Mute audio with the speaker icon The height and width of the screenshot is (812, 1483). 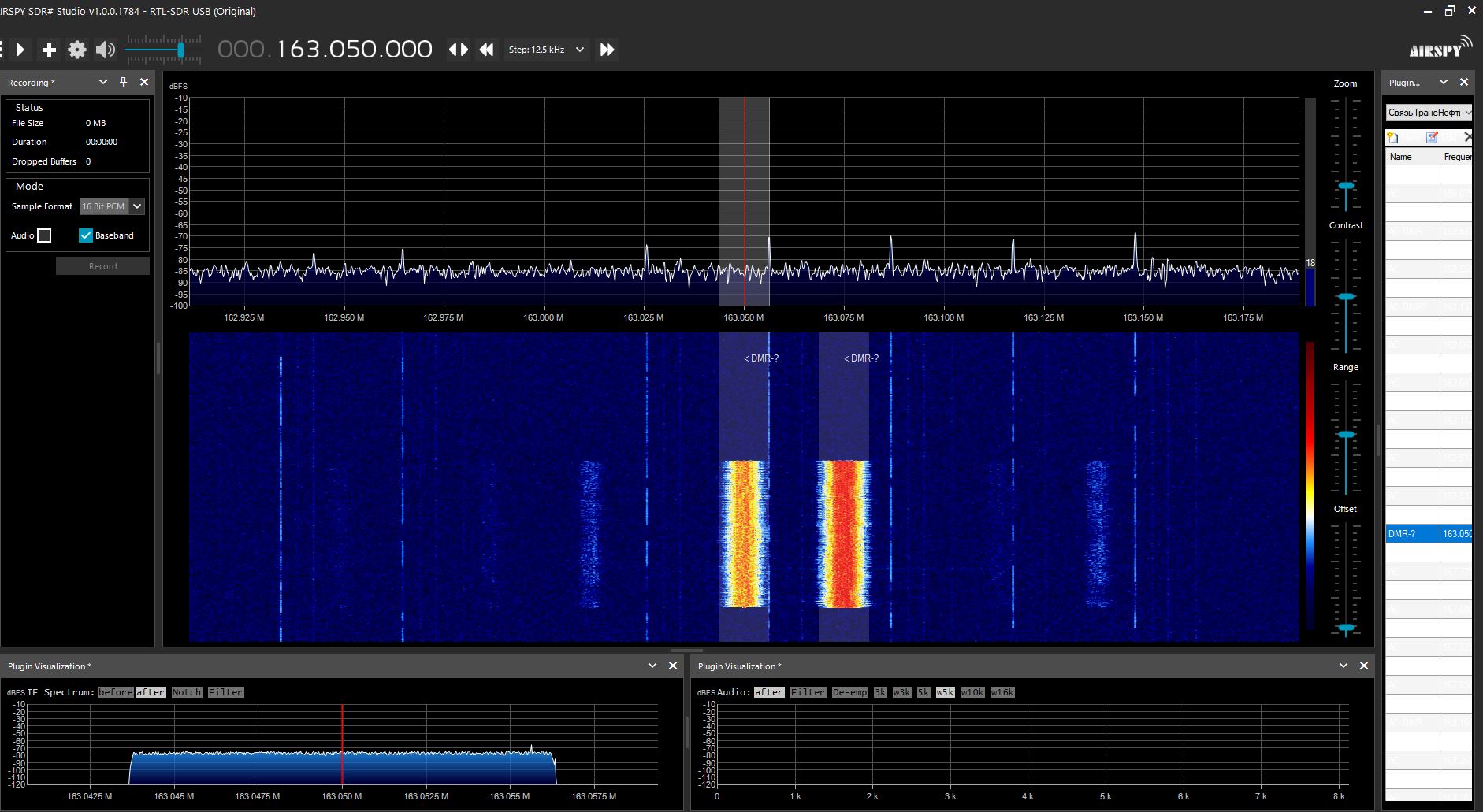tap(105, 50)
